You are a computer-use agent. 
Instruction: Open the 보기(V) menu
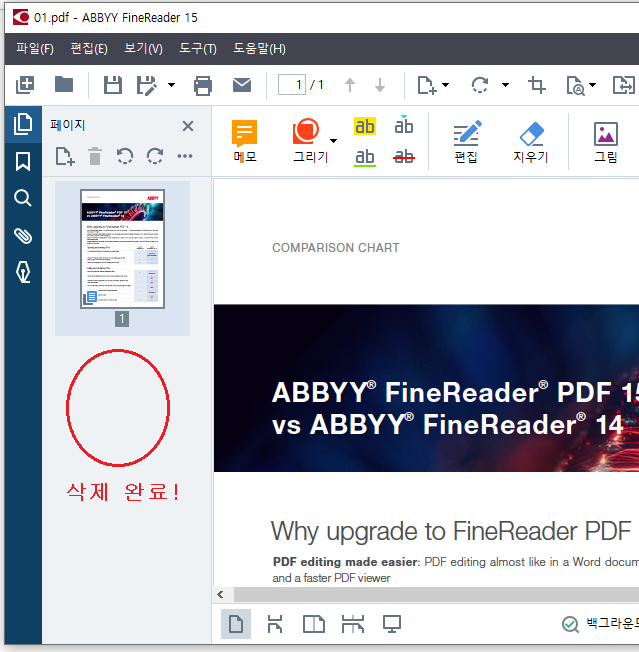point(143,49)
